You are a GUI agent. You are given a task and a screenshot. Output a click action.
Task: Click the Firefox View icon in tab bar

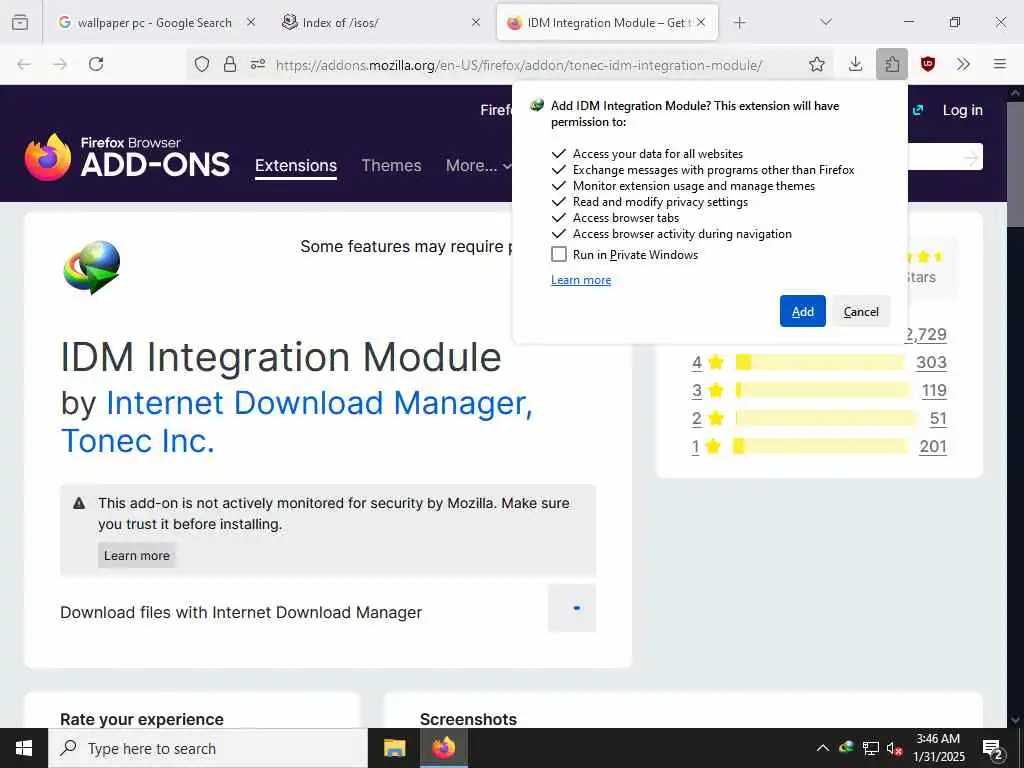(20, 23)
